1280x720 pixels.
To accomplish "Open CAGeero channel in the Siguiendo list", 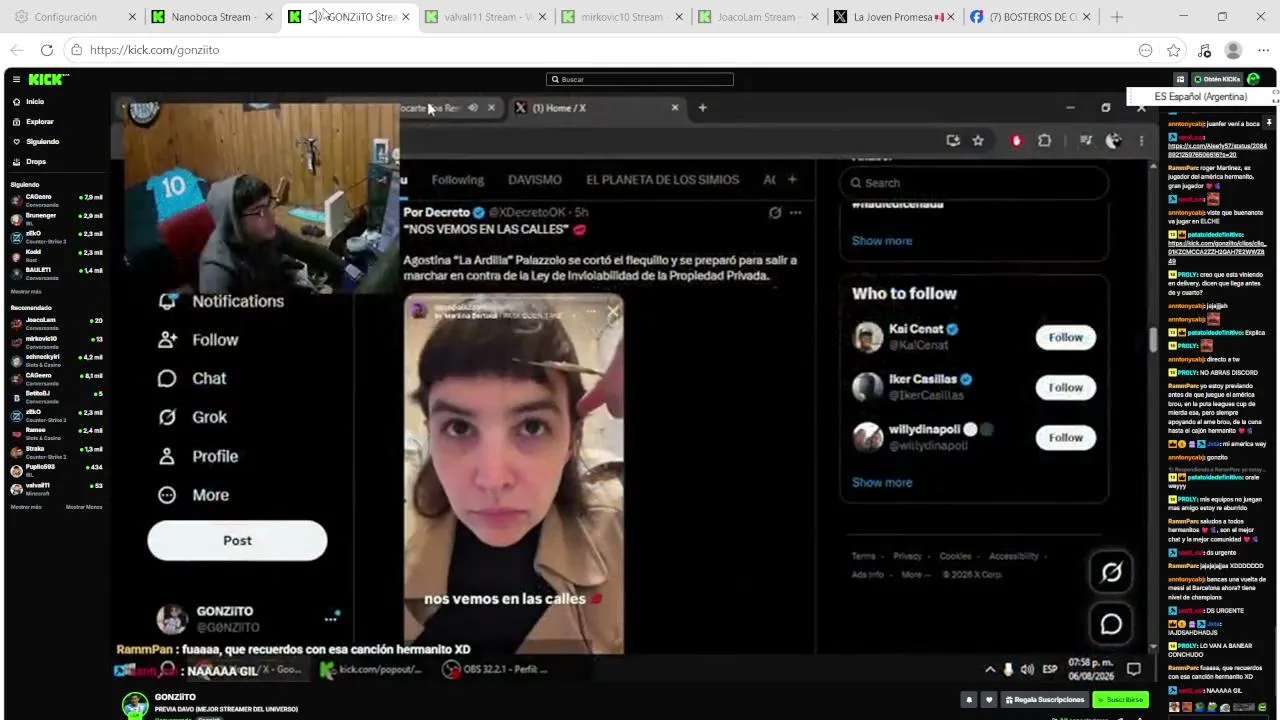I will [56, 200].
